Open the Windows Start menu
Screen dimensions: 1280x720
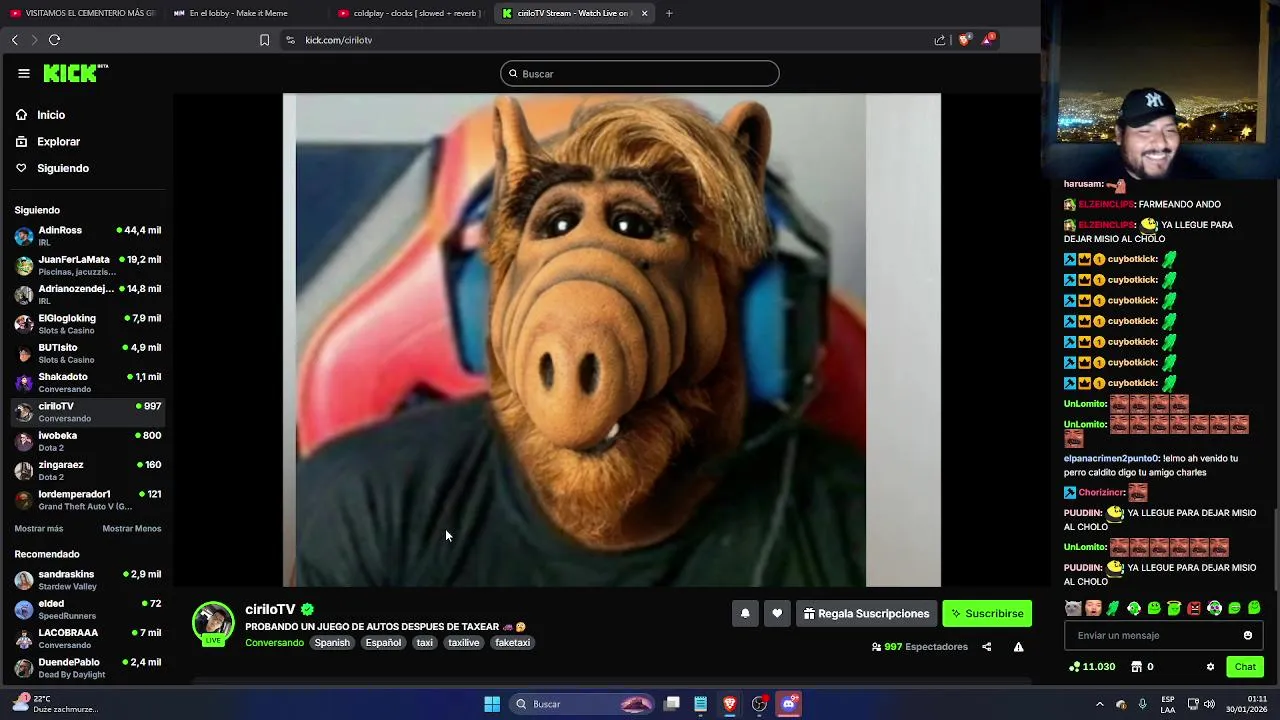pyautogui.click(x=492, y=704)
